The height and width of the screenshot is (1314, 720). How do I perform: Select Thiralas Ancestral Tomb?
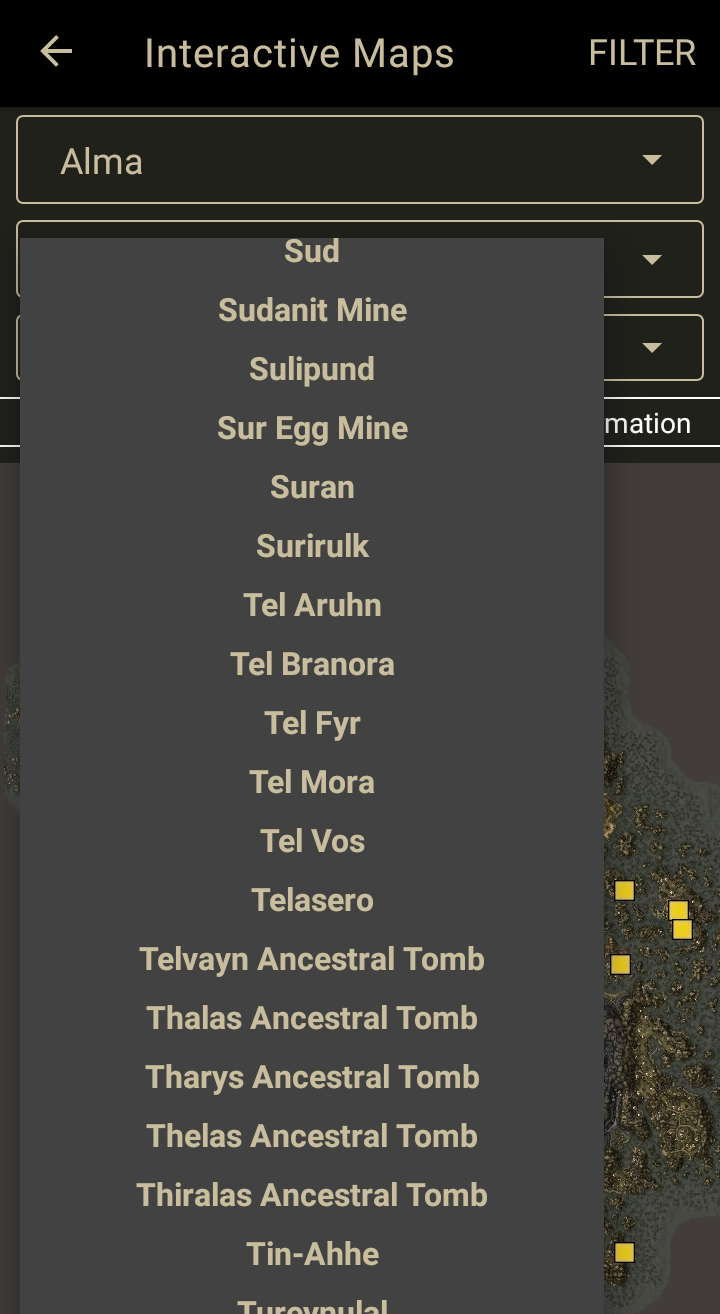point(312,1195)
